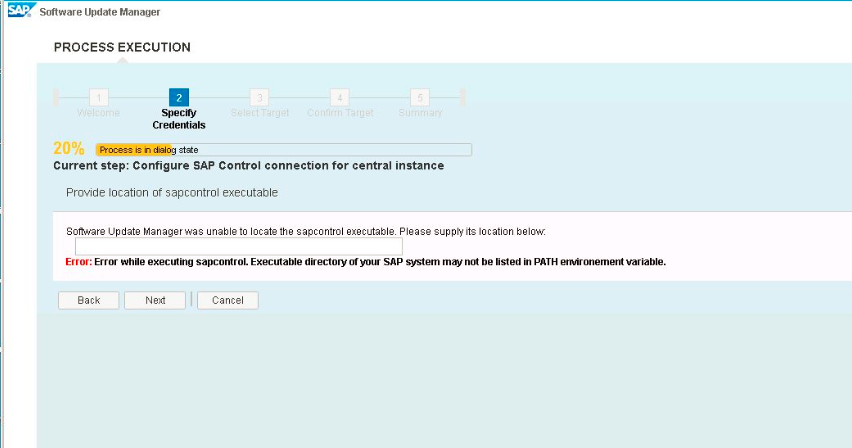The width and height of the screenshot is (852, 448).
Task: Click the sapcontrol location input field
Action: [x=239, y=246]
